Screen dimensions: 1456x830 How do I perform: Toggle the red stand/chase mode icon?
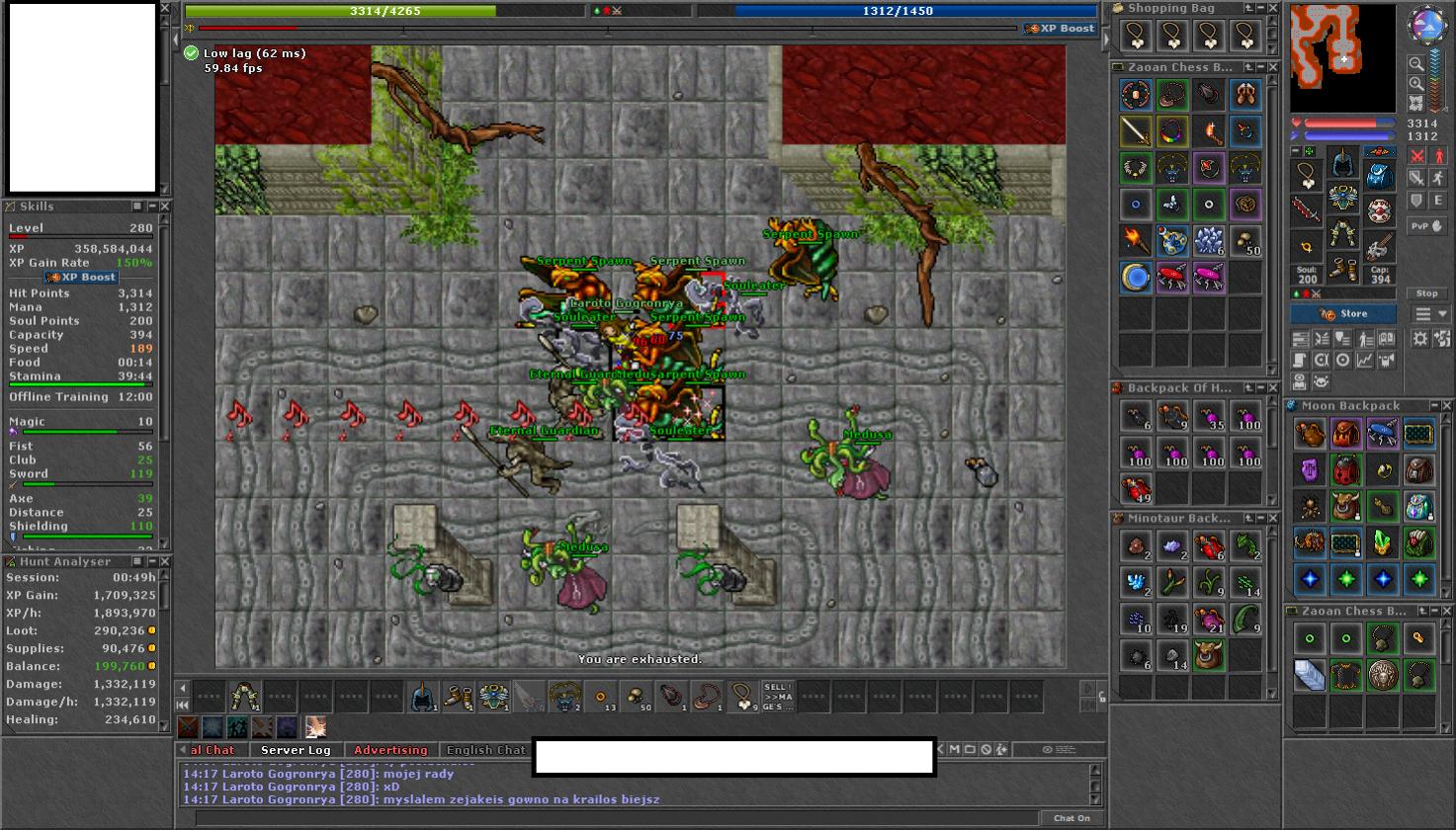(x=1438, y=156)
